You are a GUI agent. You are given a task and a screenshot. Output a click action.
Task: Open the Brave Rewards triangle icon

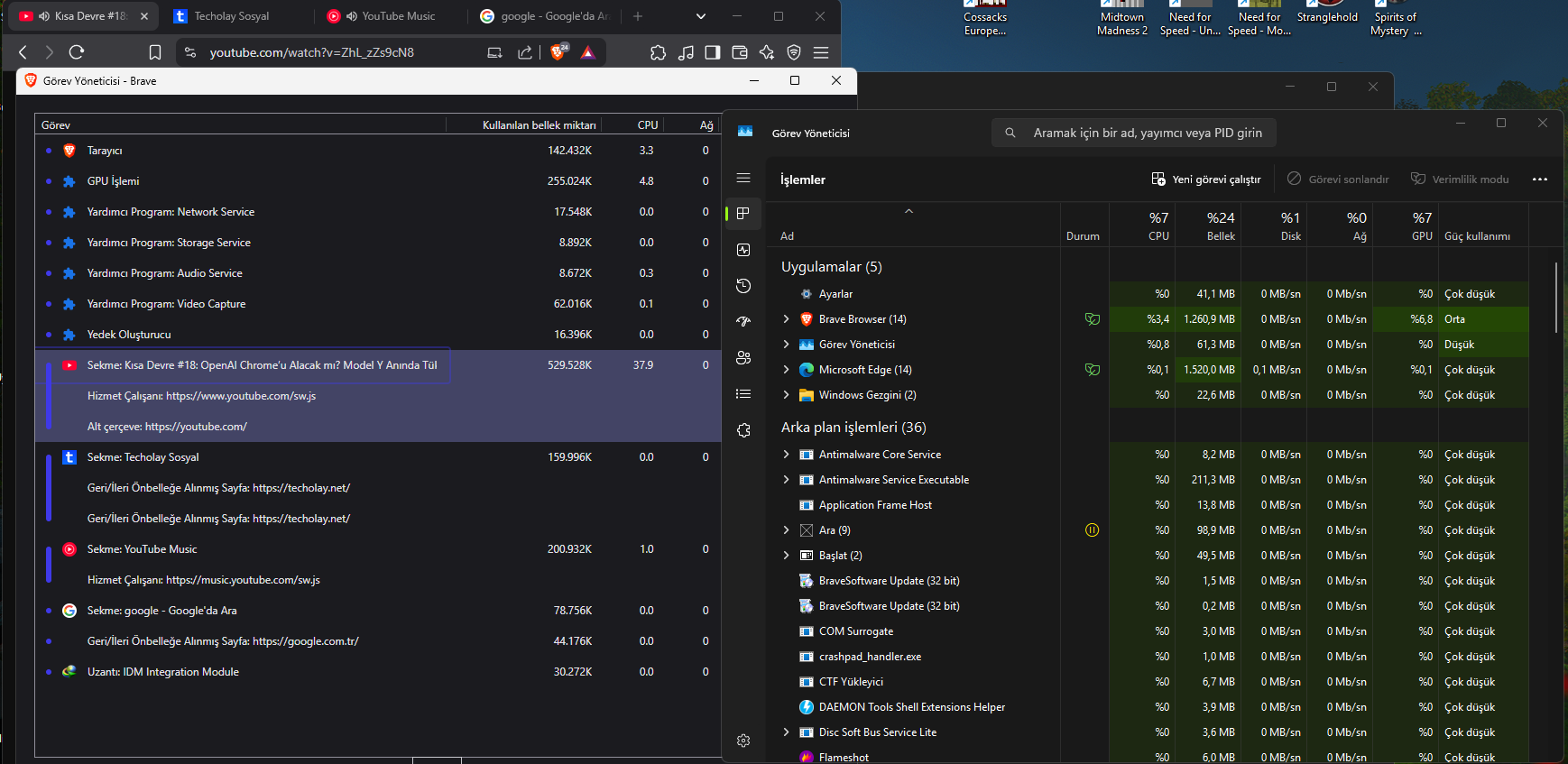click(588, 52)
